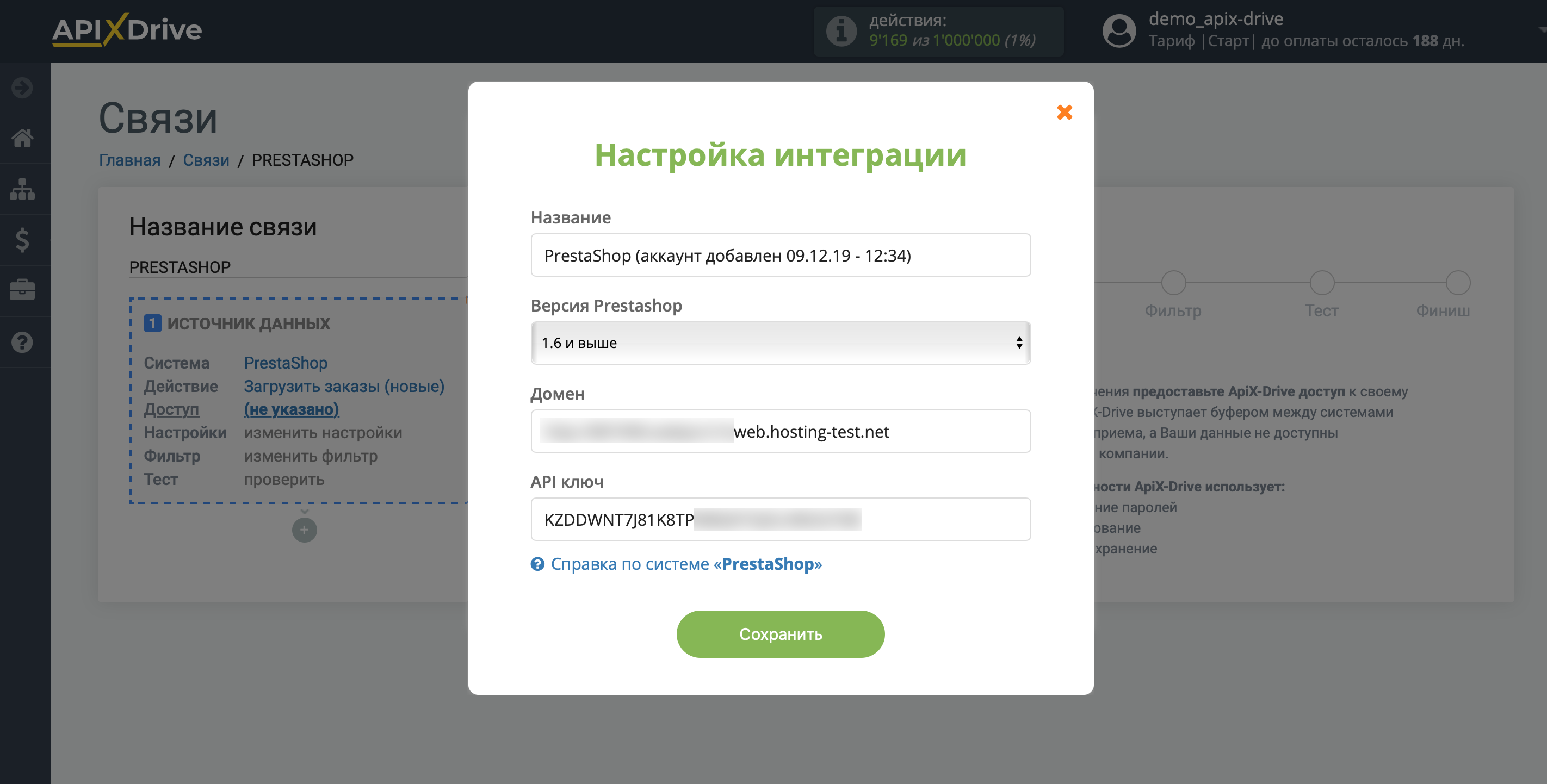Click the API ключ input field
The height and width of the screenshot is (784, 1547).
pos(781,519)
